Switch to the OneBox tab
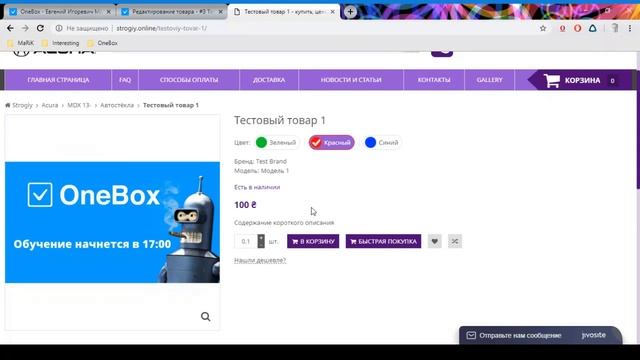Screen dimensions: 640x360 click(x=60, y=12)
